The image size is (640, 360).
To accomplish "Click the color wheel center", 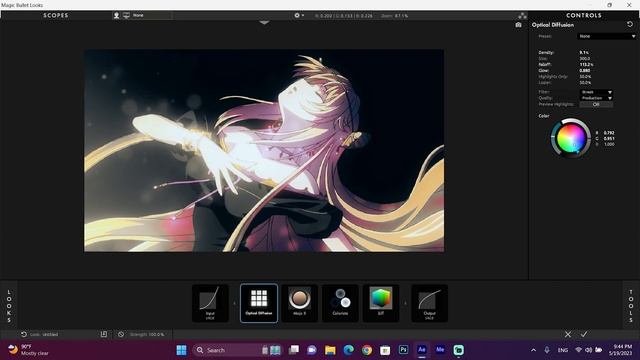I will (x=571, y=138).
